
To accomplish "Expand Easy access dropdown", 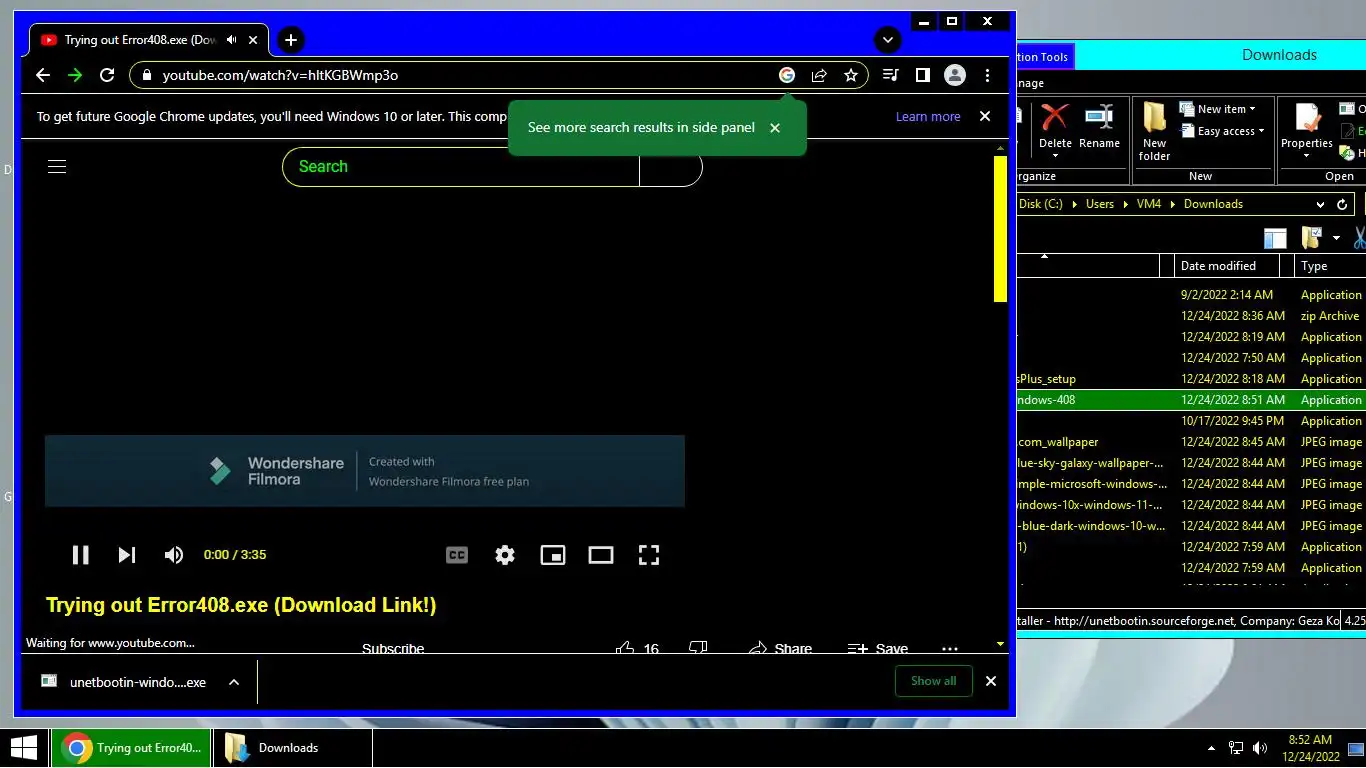I will [x=1222, y=131].
